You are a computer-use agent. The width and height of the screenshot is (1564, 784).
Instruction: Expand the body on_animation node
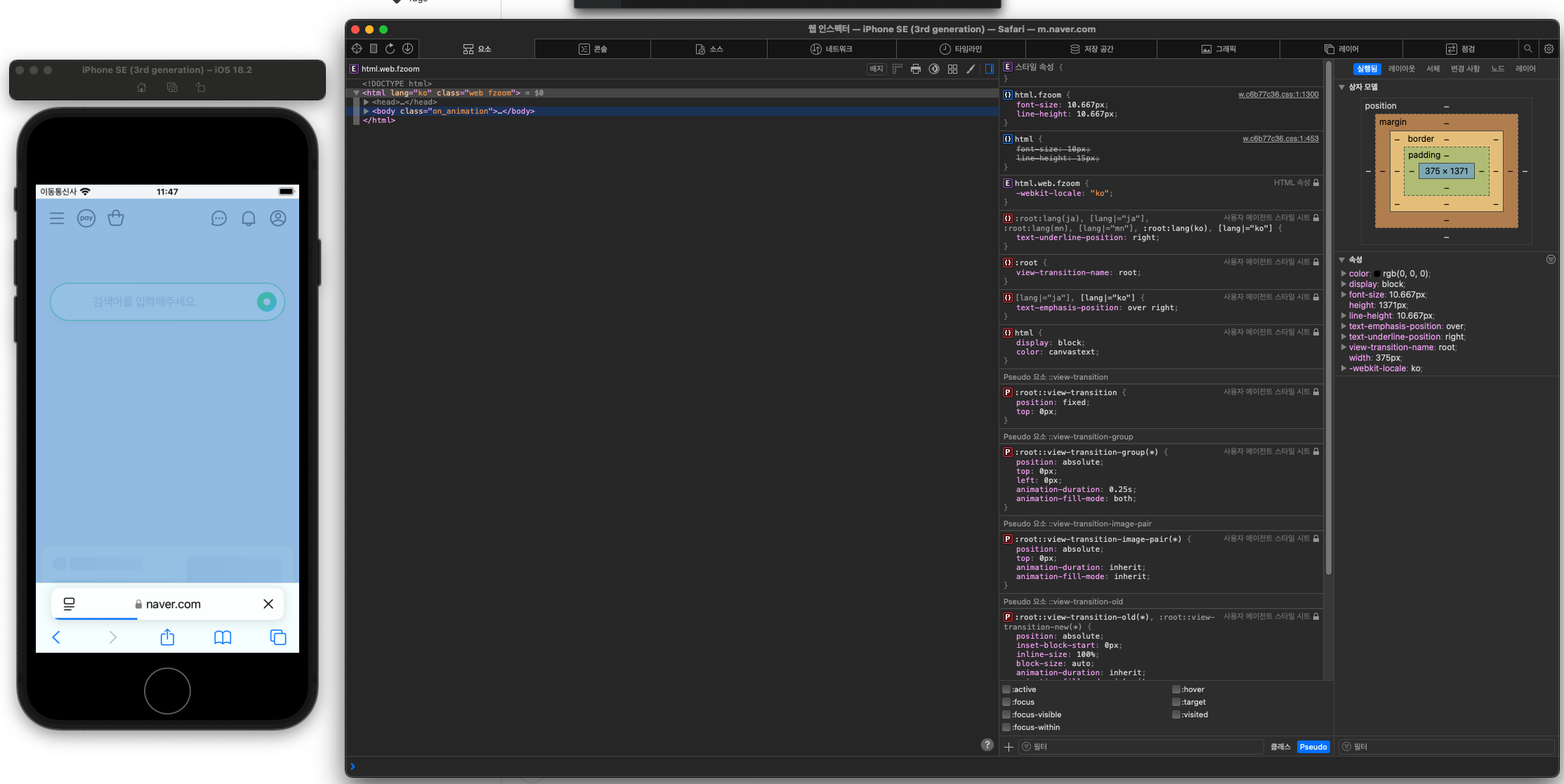[x=366, y=111]
